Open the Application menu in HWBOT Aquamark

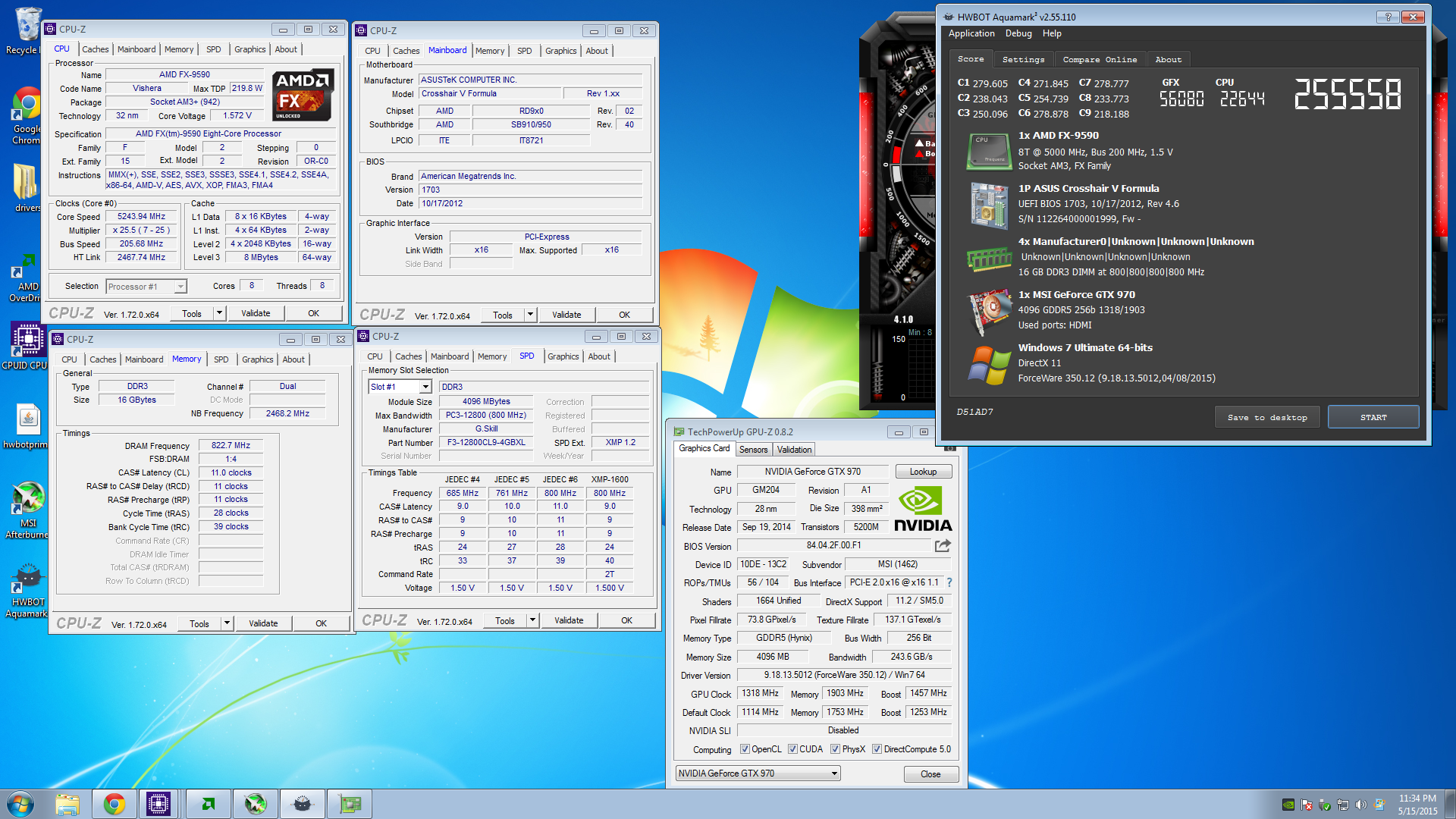[971, 33]
